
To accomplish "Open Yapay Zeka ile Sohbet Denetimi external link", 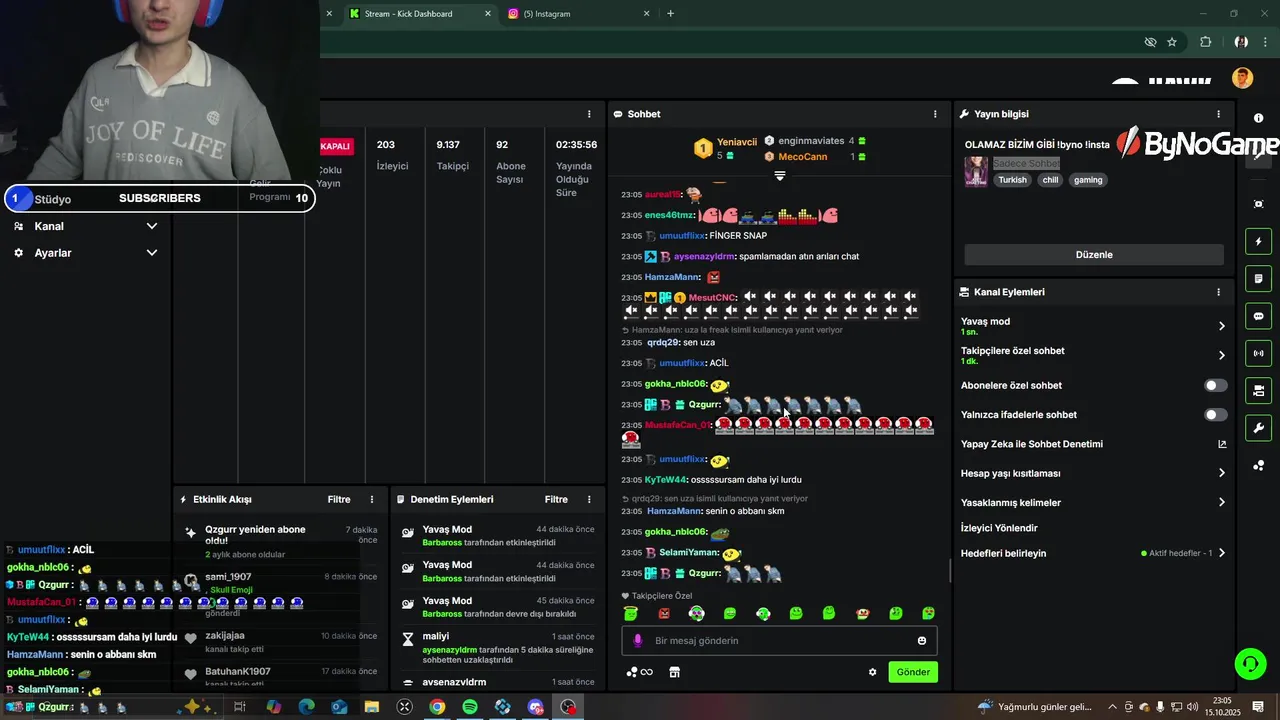I will [1222, 444].
